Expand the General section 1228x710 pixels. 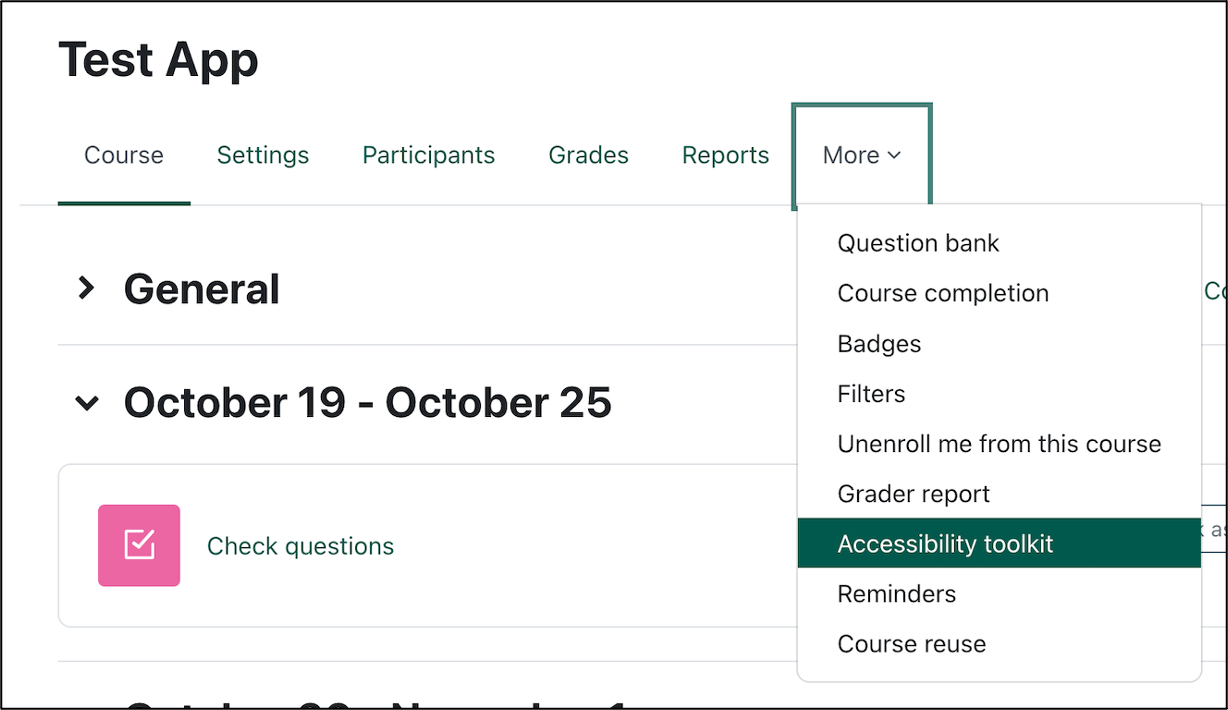(88, 289)
